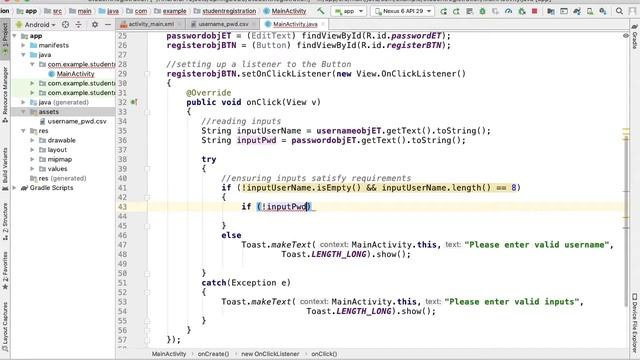This screenshot has width=640, height=360.
Task: Click Collapse All icon in Project panel
Action: [x=79, y=24]
